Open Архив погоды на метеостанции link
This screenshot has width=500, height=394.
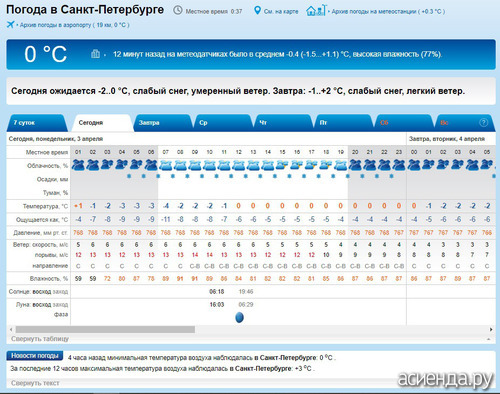pos(388,11)
